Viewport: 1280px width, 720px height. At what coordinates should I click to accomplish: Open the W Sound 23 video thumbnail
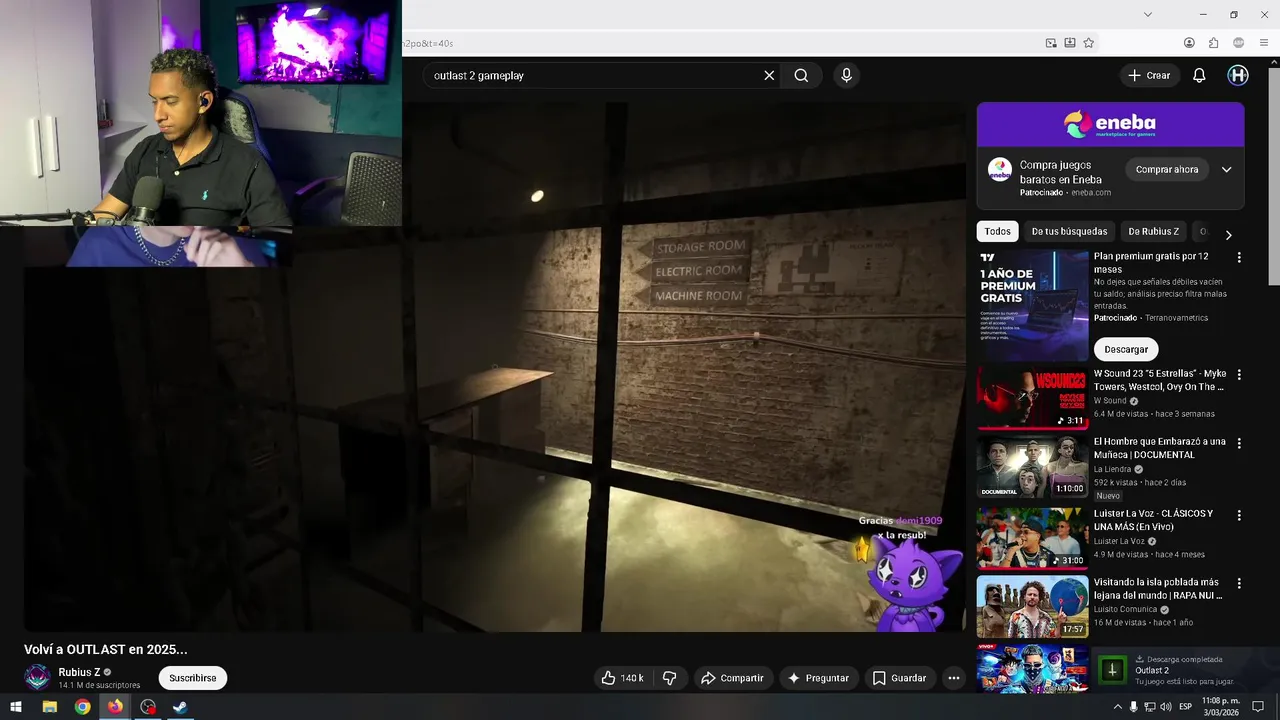(x=1032, y=398)
